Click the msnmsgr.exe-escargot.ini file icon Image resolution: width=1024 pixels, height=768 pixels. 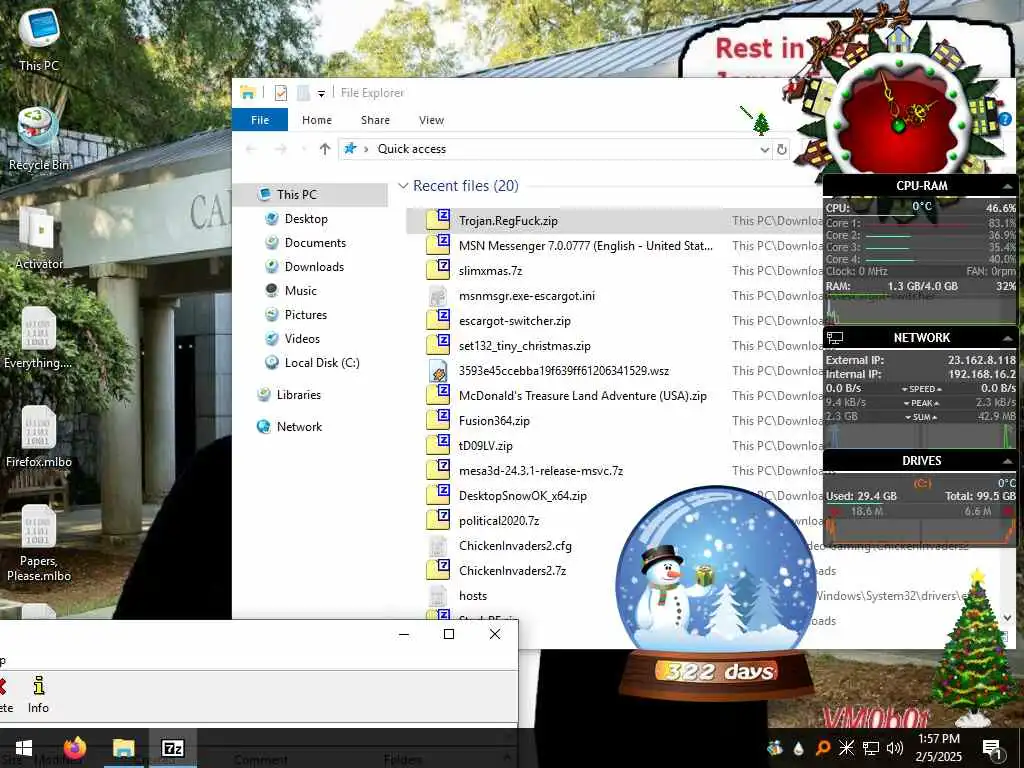438,296
